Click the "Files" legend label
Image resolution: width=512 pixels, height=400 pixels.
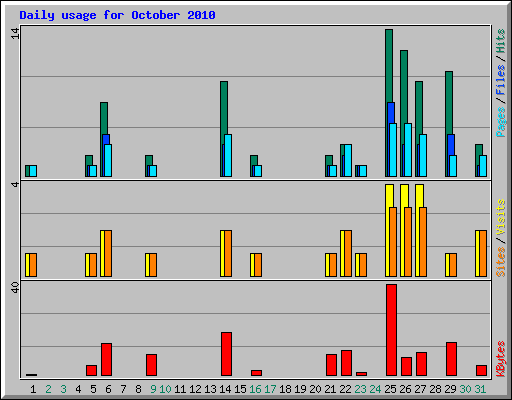click(500, 79)
